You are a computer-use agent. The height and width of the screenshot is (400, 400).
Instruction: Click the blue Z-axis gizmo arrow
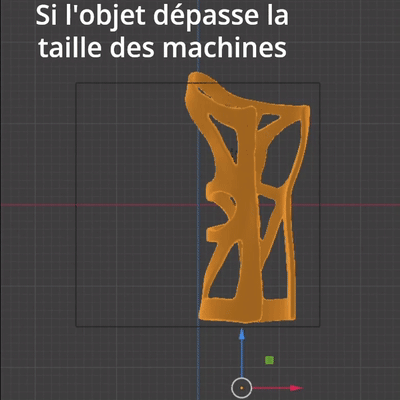click(242, 352)
